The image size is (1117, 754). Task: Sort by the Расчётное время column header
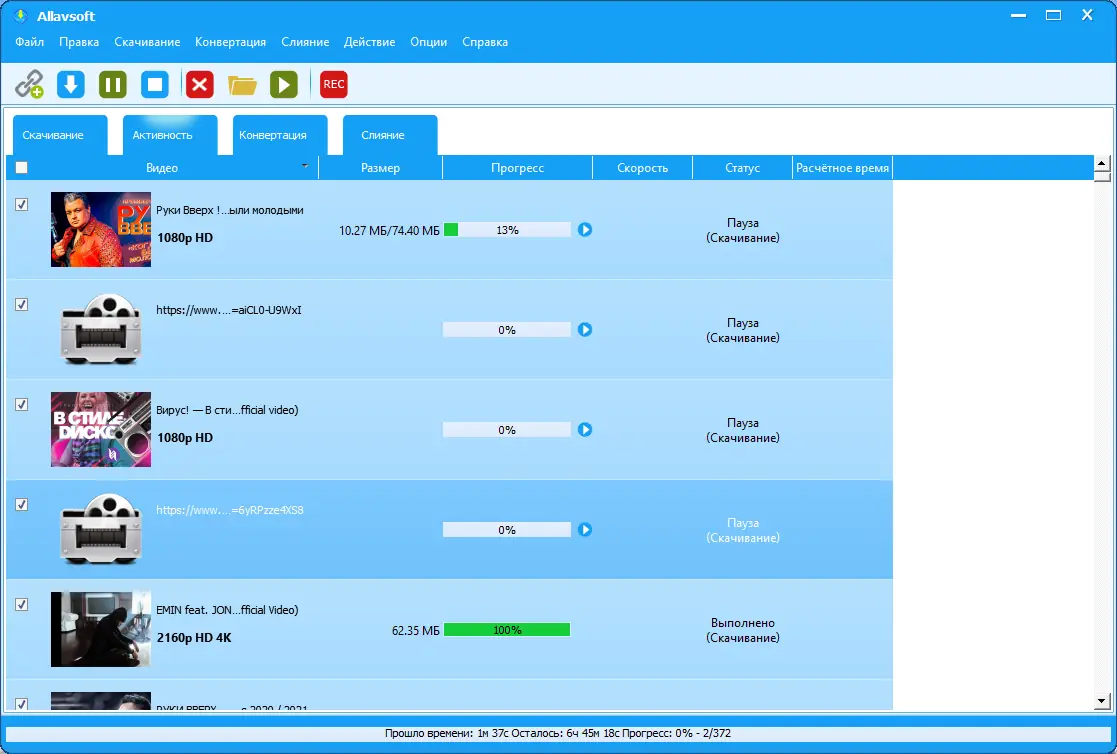(x=842, y=167)
